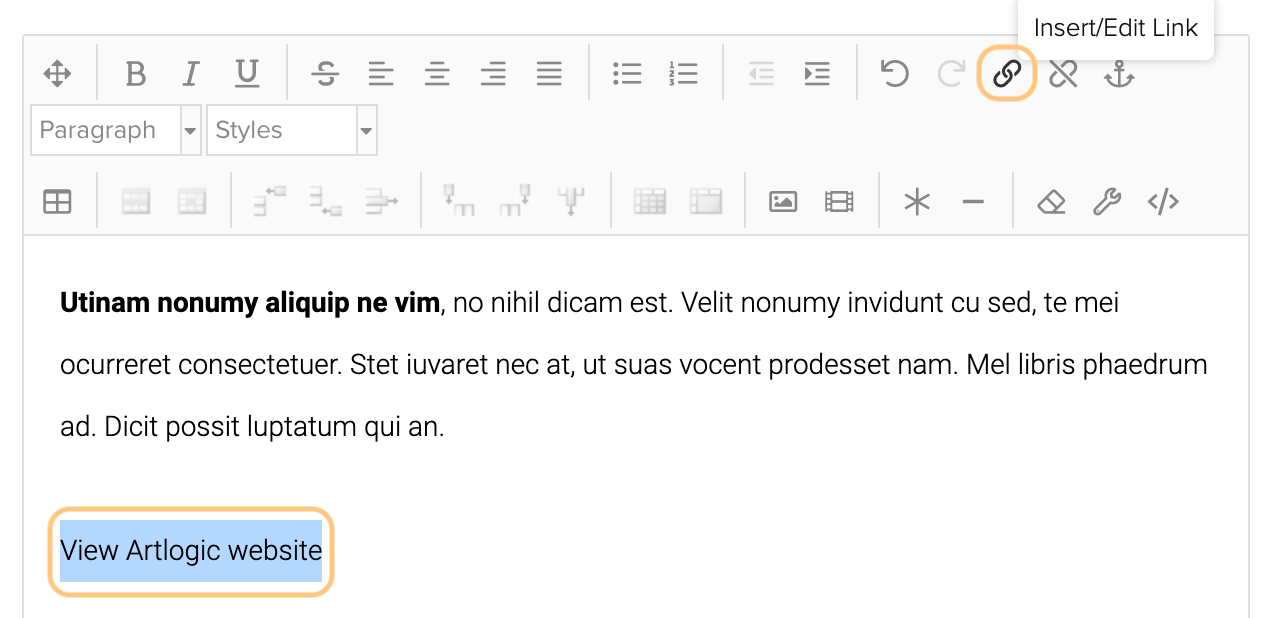Viewport: 1273px width, 618px height.
Task: Insert a horizontal rule
Action: pos(973,202)
